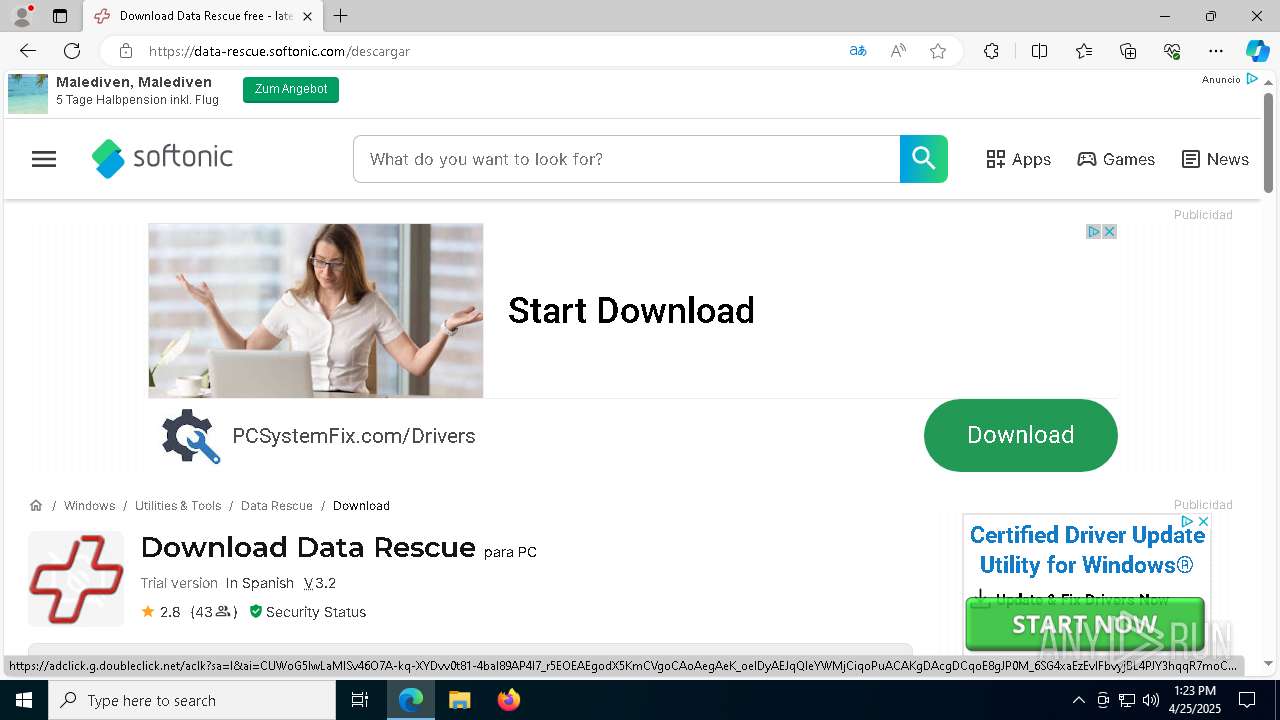Close the Certified Driver Update ad
The image size is (1280, 720).
pyautogui.click(x=1203, y=522)
